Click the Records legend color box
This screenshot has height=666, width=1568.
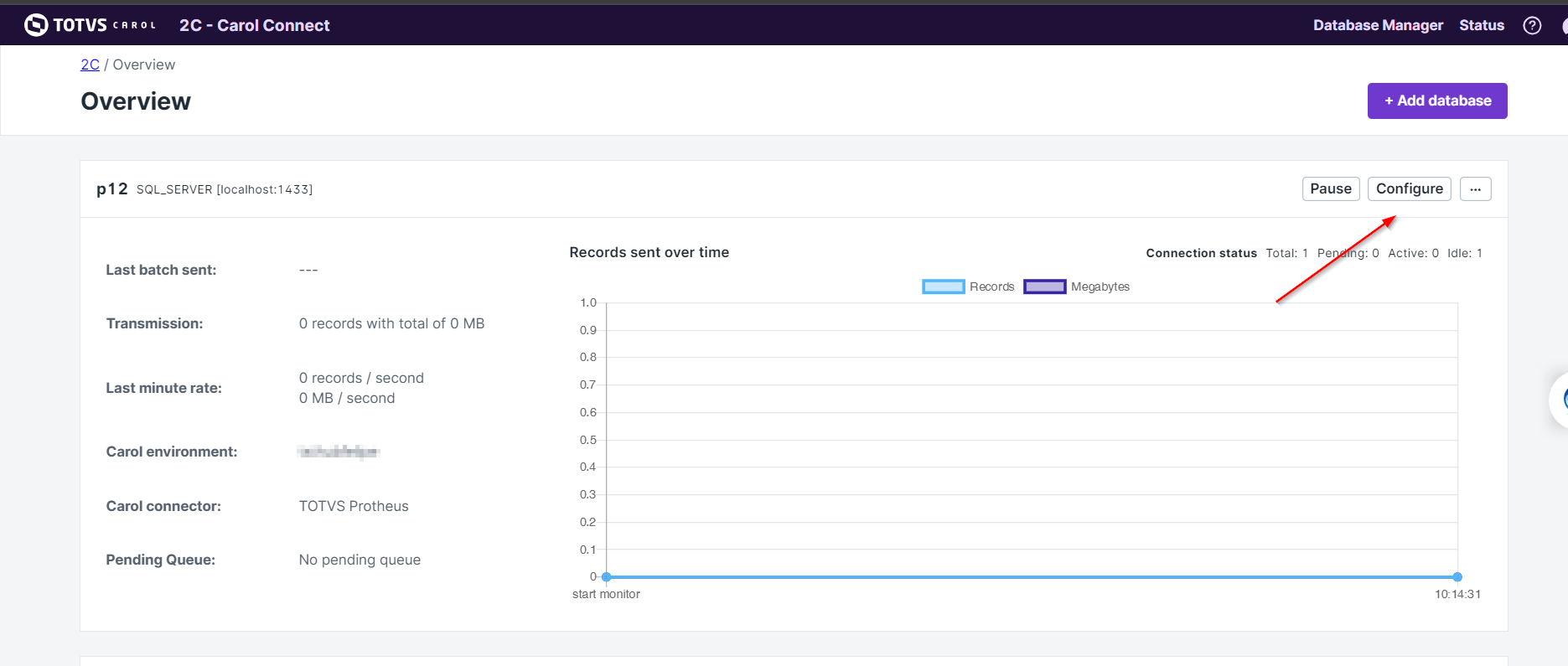[943, 287]
